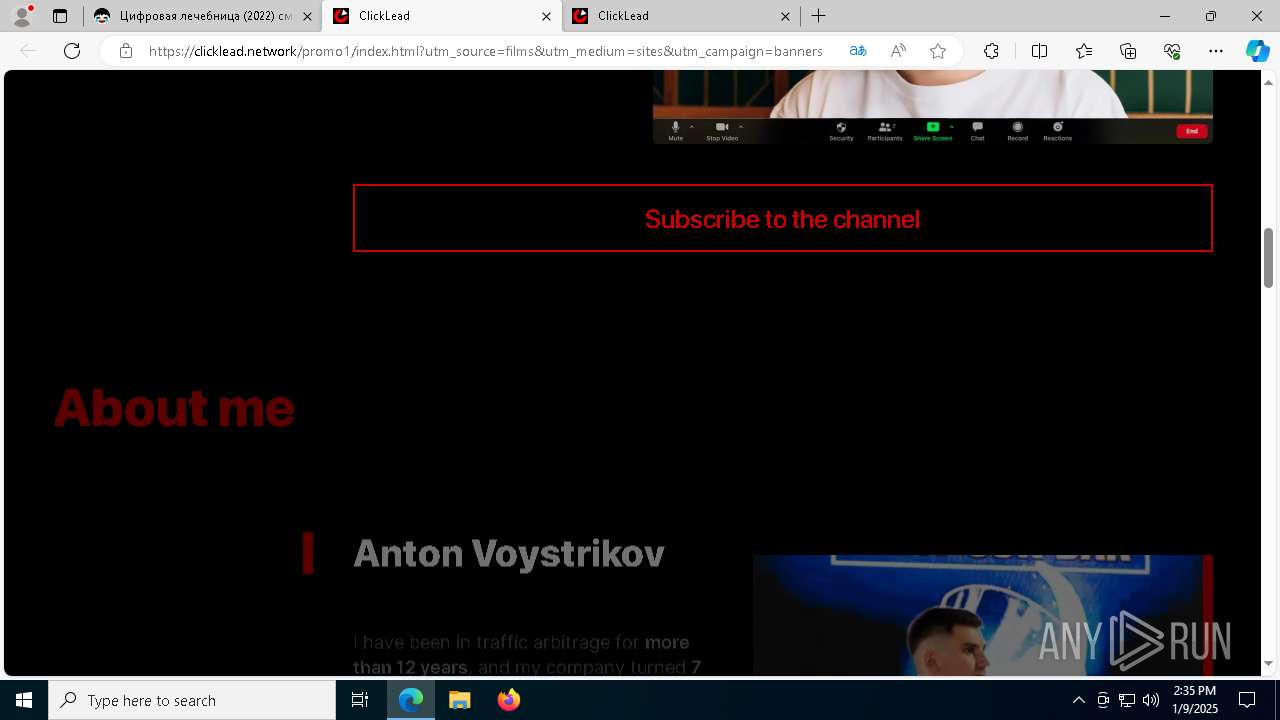Click the scrollbar down arrow
1280x720 pixels.
pos(1269,664)
